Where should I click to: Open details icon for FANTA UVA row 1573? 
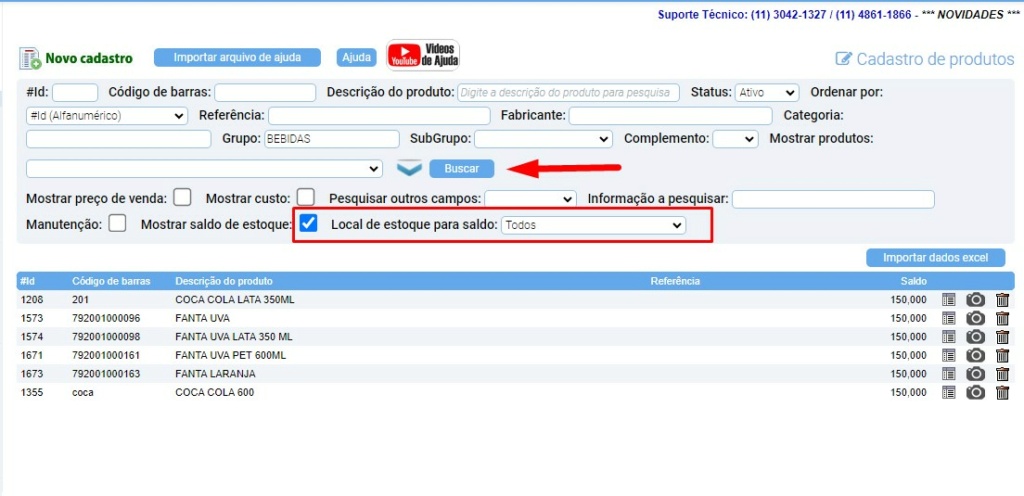tap(948, 318)
